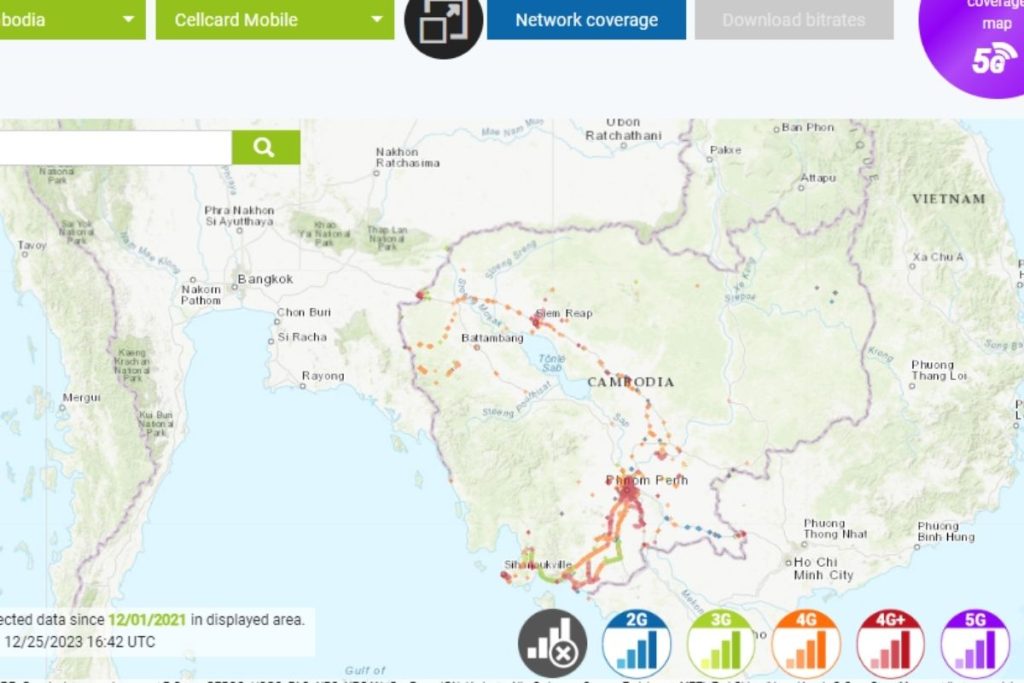Click the Battambang map label

pyautogui.click(x=492, y=339)
